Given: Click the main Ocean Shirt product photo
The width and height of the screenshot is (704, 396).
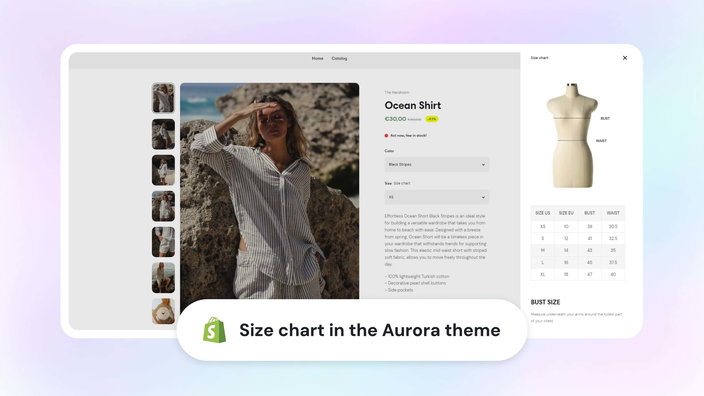Looking at the screenshot, I should click(269, 191).
